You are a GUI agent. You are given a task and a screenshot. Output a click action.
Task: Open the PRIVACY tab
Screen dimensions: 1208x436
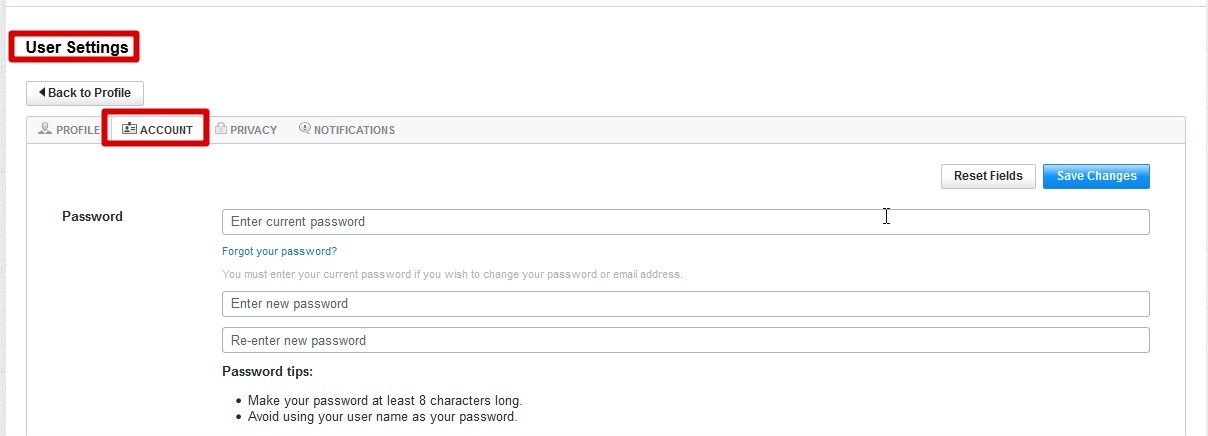point(246,130)
